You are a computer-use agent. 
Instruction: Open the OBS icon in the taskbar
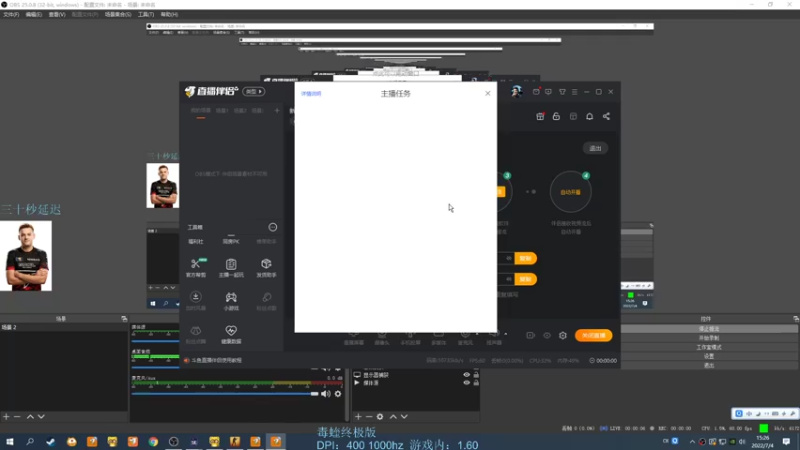click(173, 441)
